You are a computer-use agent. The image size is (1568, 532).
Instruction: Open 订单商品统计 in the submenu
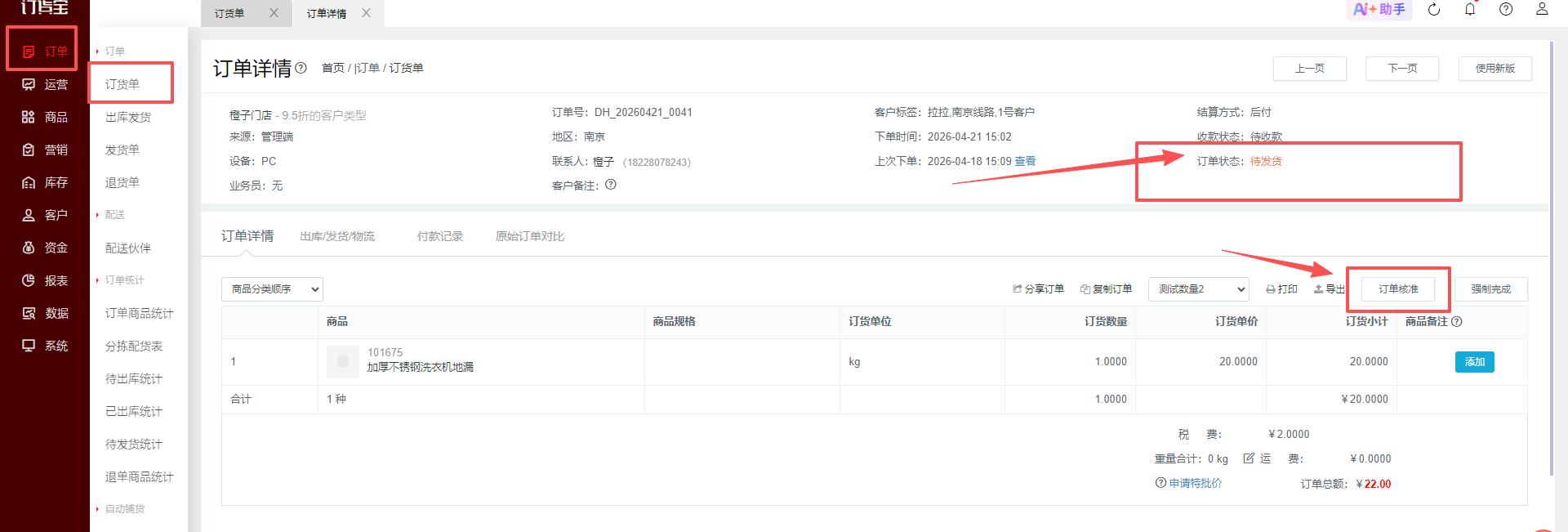(140, 313)
